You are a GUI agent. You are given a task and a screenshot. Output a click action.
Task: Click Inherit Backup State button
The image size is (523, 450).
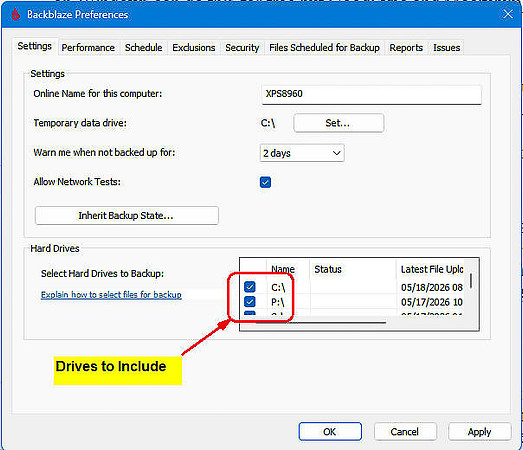(126, 215)
